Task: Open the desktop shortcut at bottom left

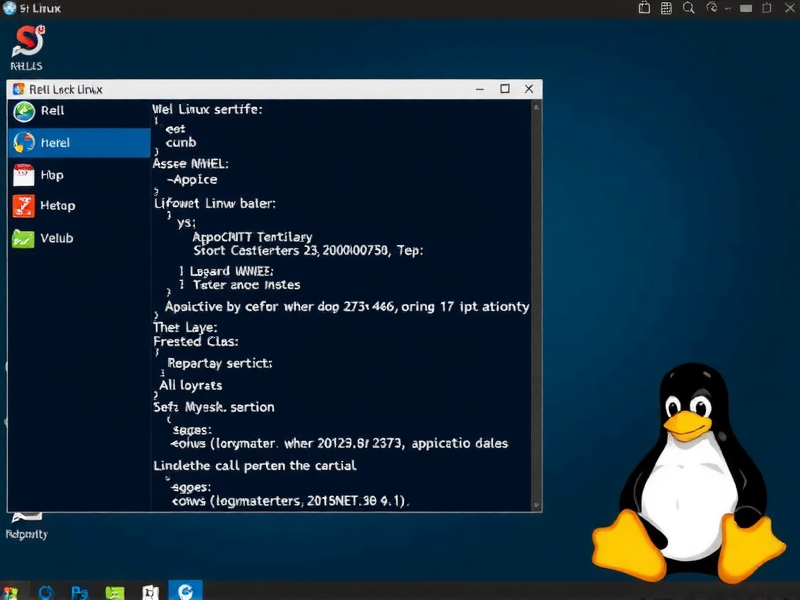Action: point(26,521)
